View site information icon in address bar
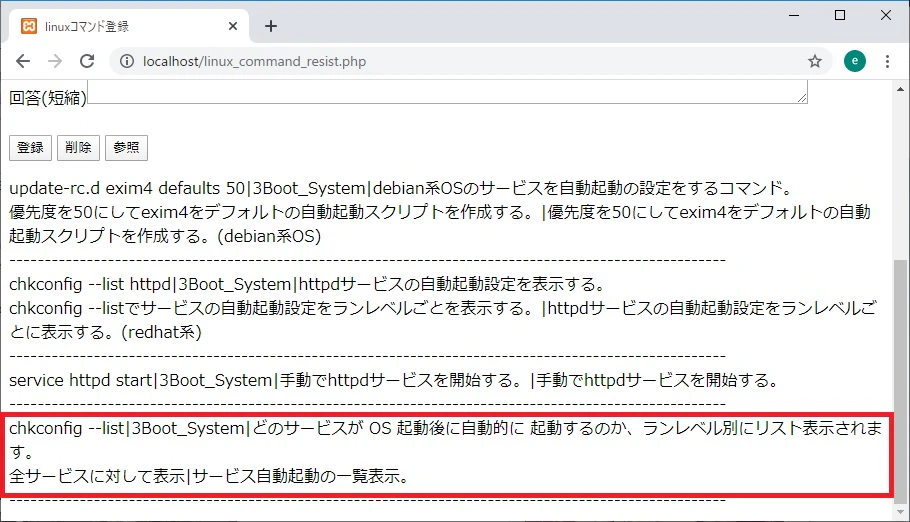910x522 pixels. pyautogui.click(x=127, y=61)
